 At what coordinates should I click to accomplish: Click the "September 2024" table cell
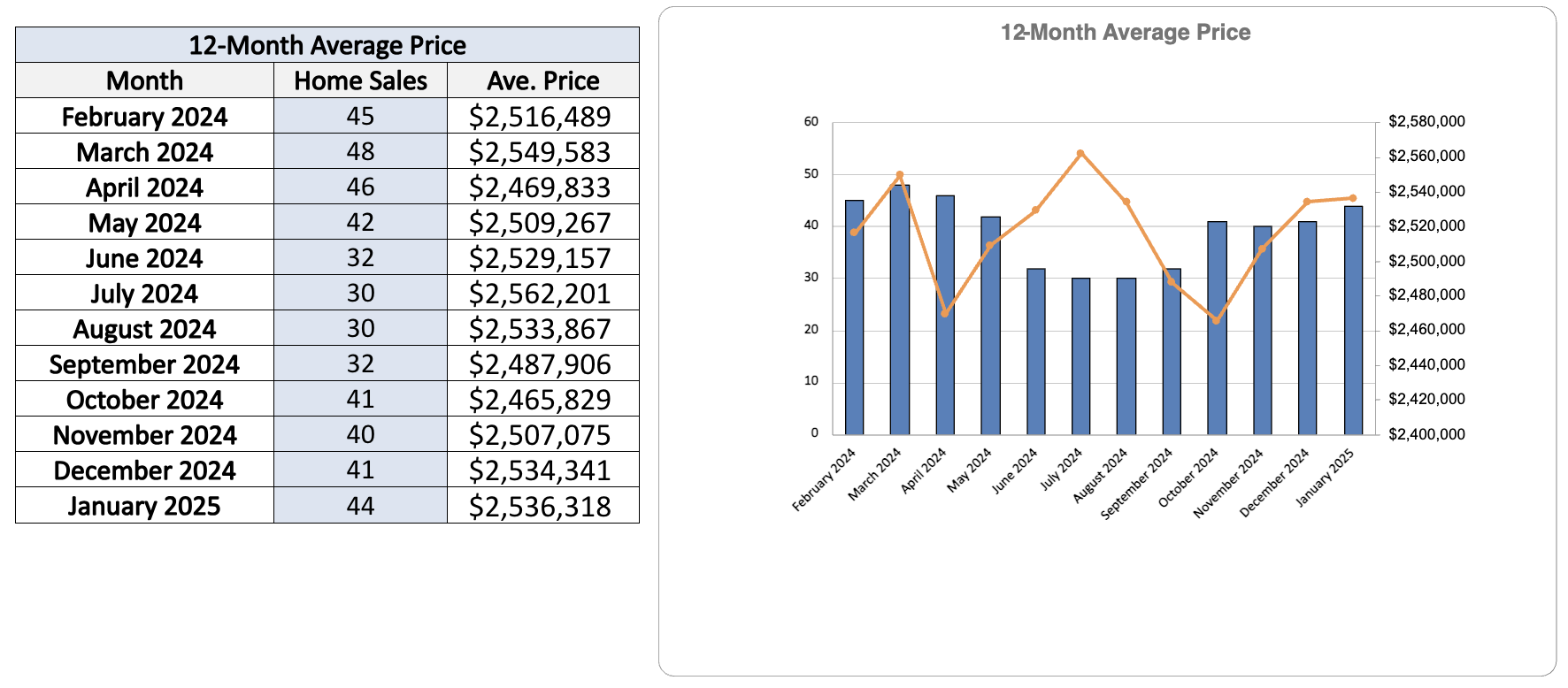tap(145, 363)
